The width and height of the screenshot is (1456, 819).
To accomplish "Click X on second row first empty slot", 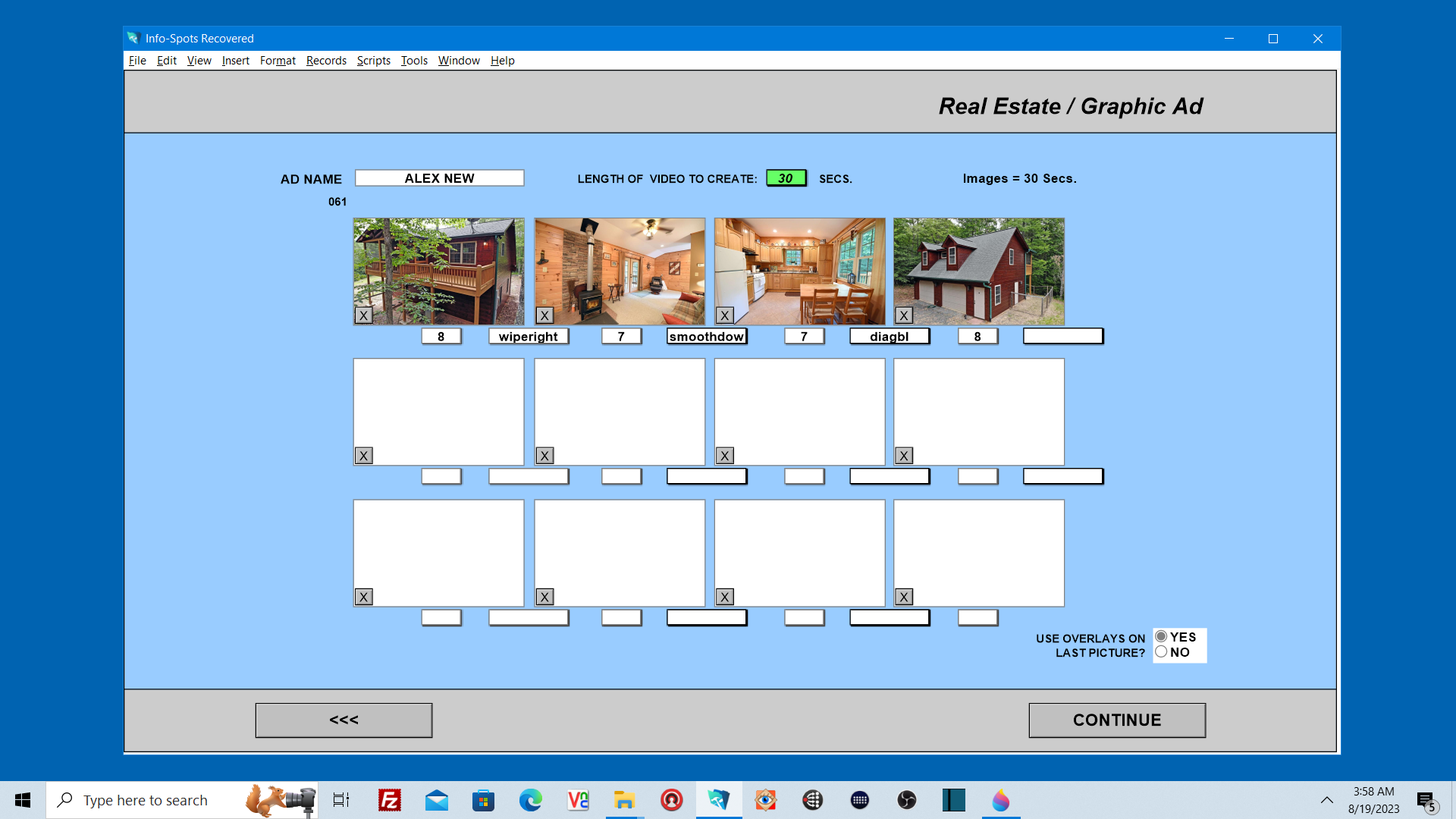I will 364,456.
